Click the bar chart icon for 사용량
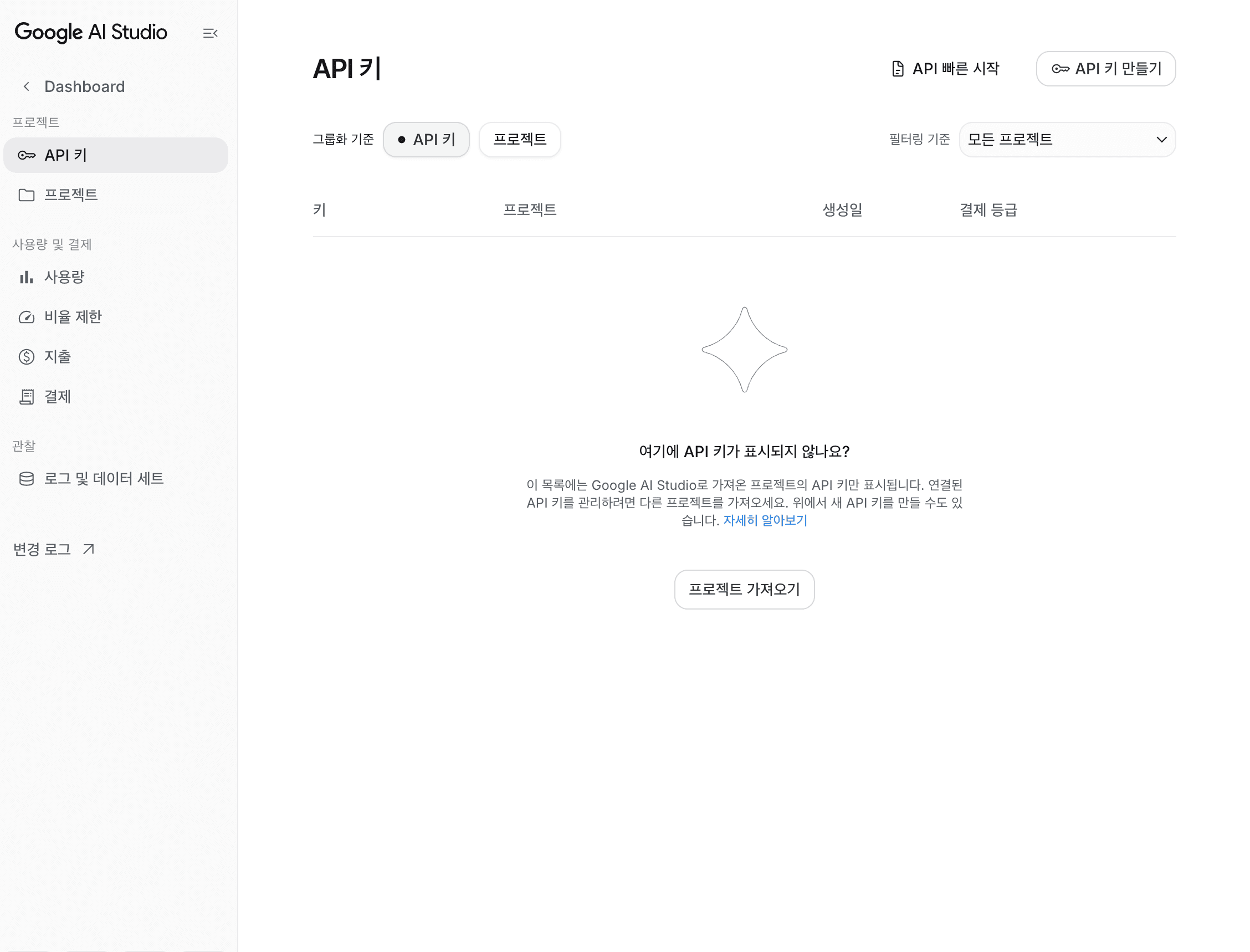 27,277
